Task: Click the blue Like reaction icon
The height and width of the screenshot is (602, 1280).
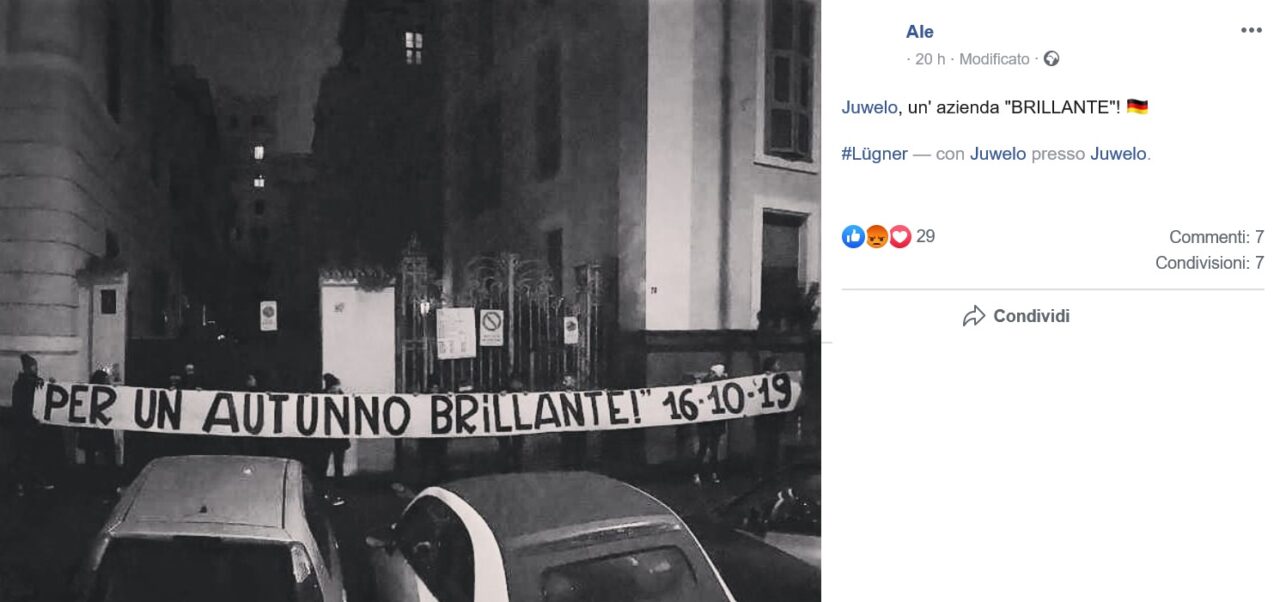Action: (853, 237)
